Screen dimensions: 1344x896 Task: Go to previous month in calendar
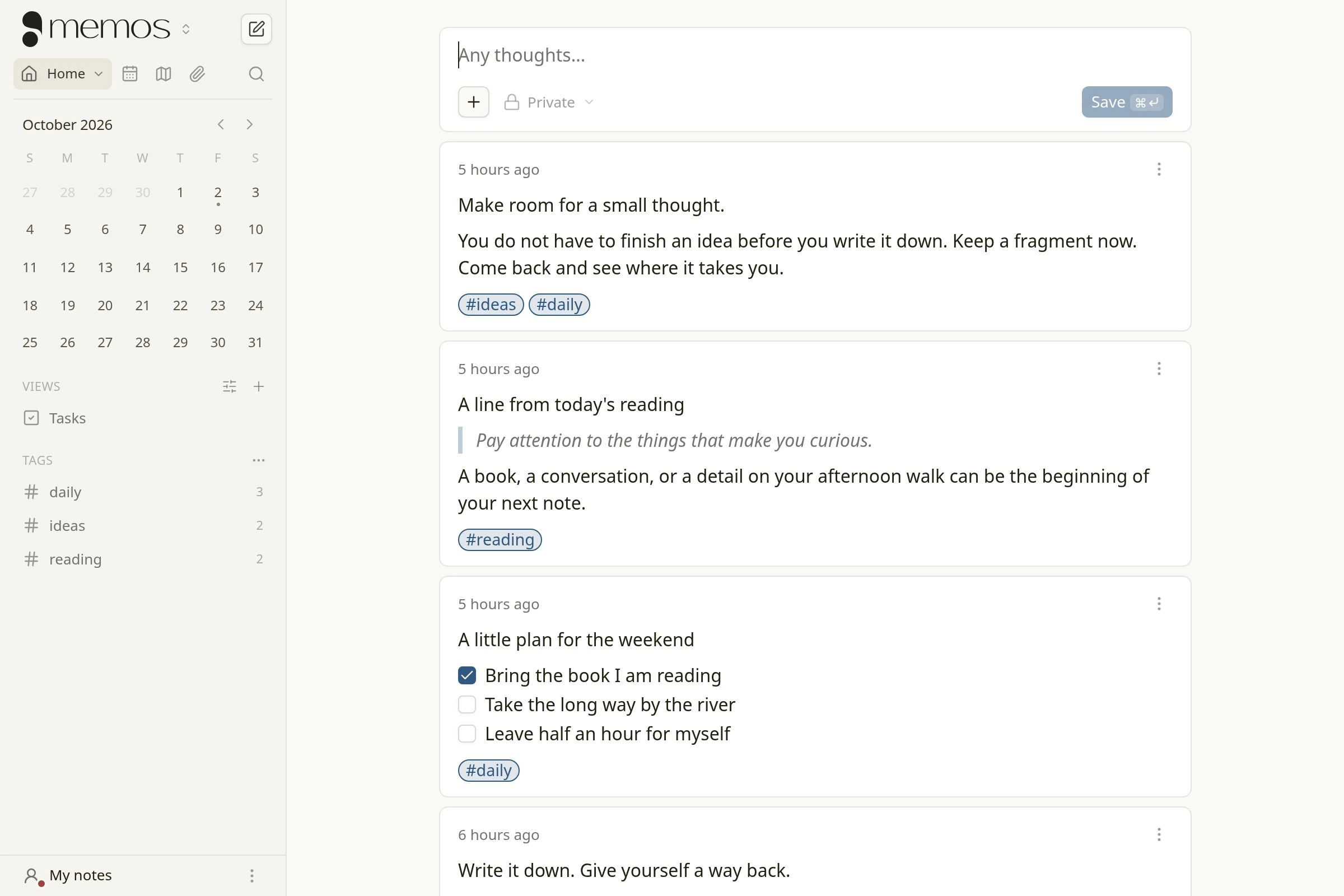pos(221,124)
